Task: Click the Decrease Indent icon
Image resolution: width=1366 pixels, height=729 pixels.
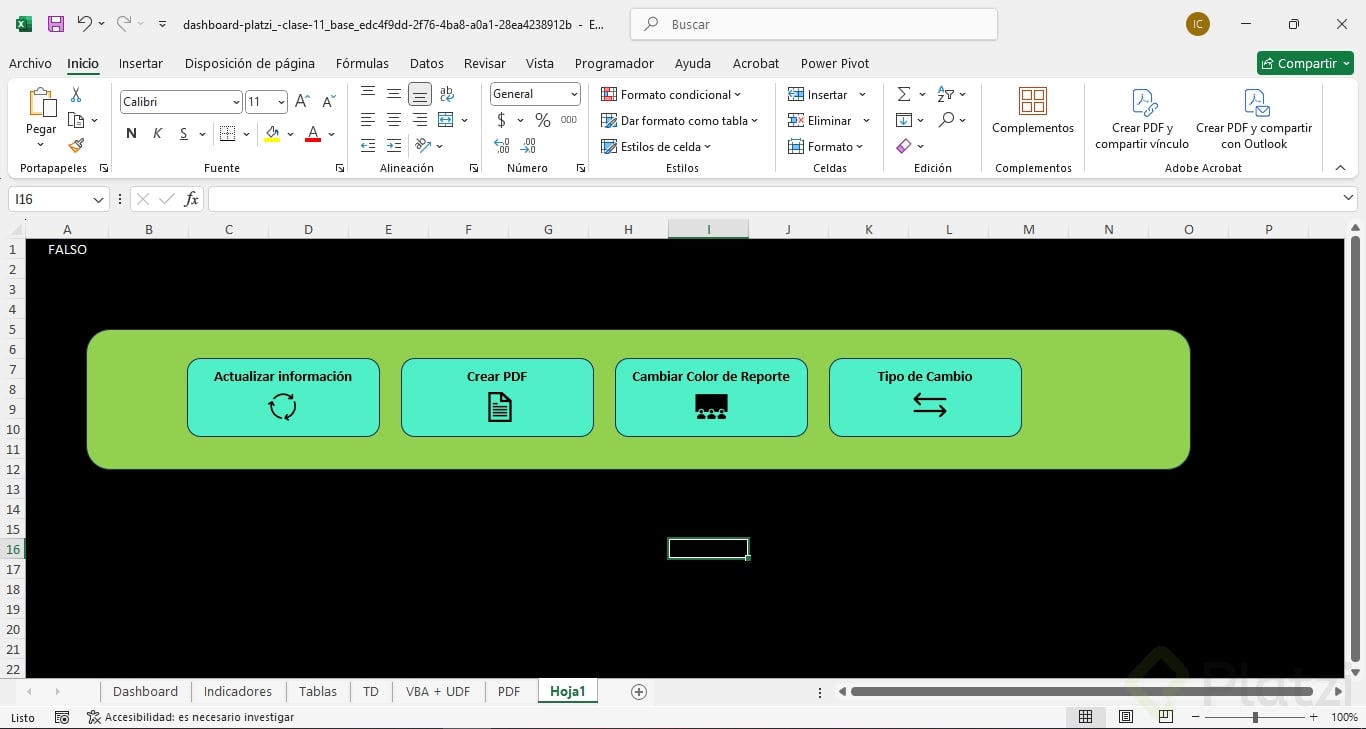Action: click(368, 146)
